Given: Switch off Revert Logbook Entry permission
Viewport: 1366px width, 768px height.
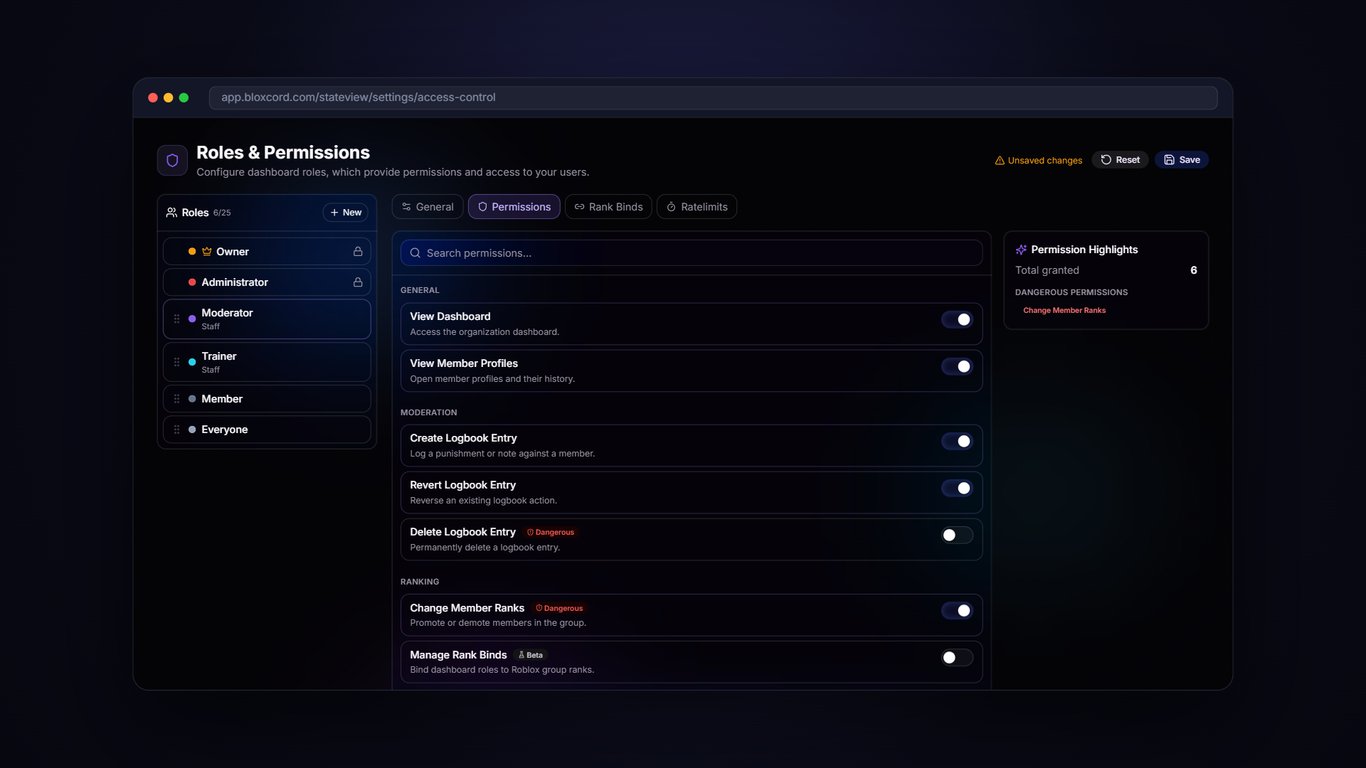Looking at the screenshot, I should (x=957, y=488).
